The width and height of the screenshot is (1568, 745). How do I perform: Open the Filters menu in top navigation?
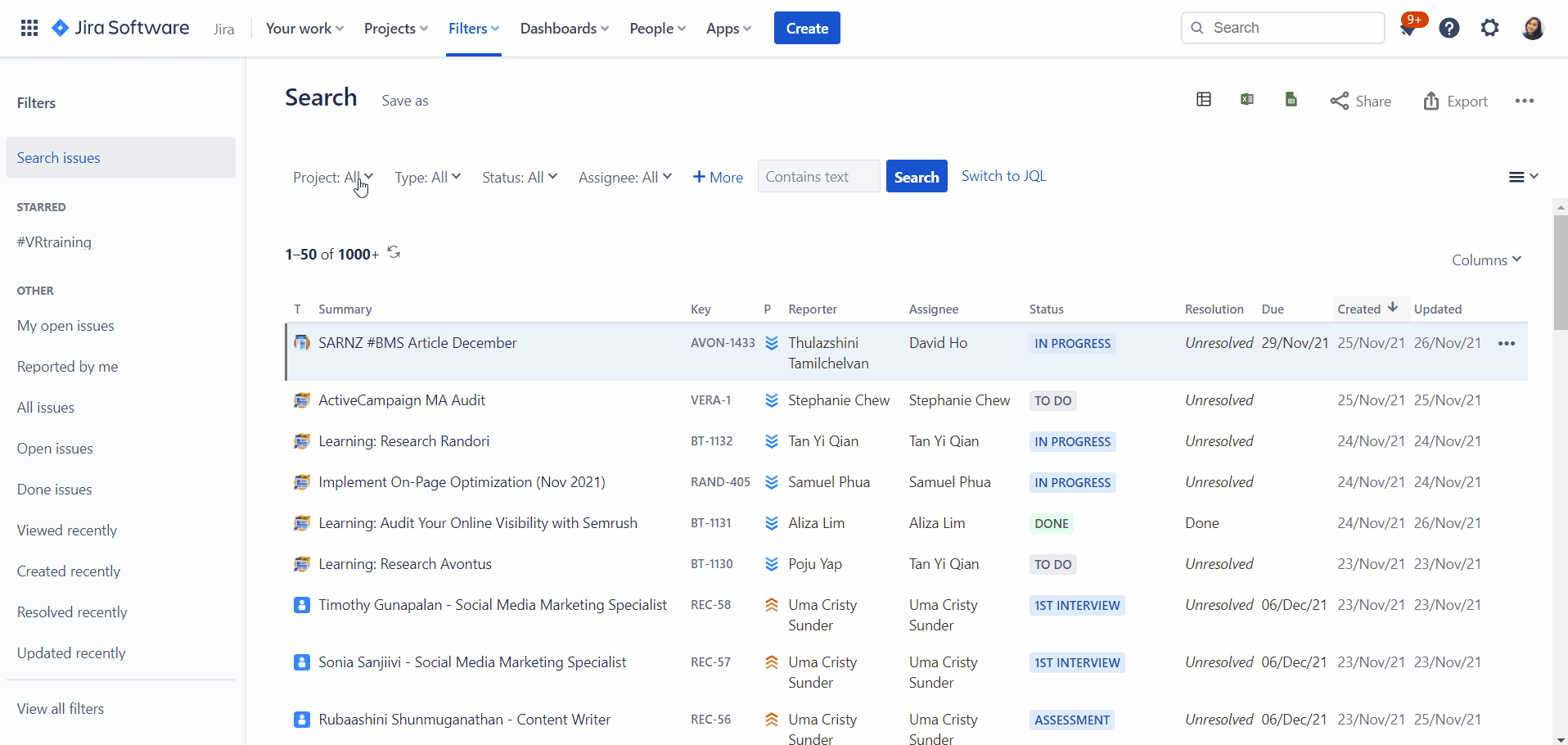(474, 29)
